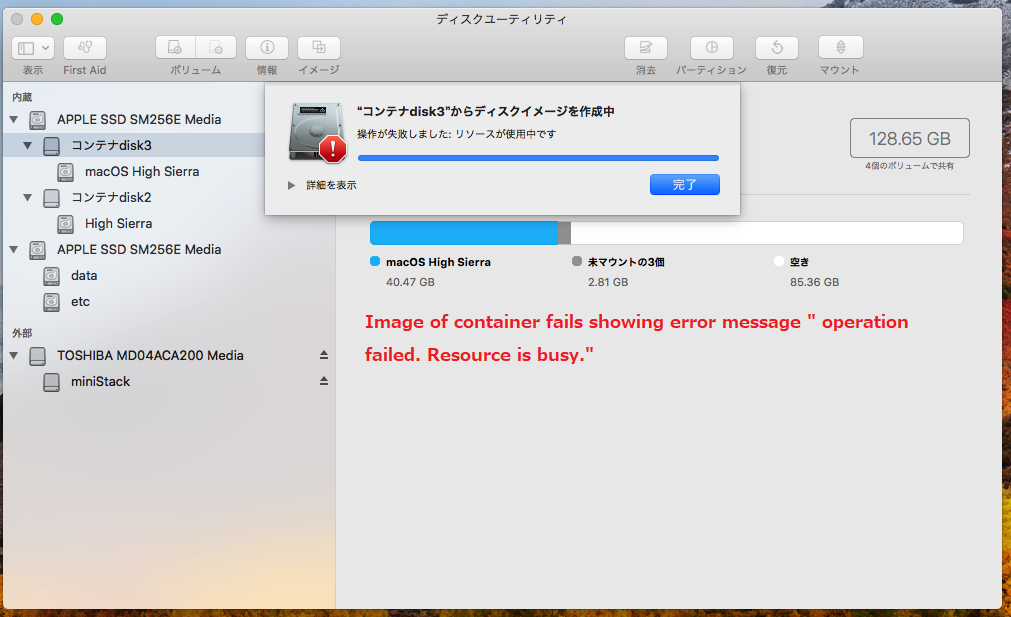The width and height of the screenshot is (1011, 617).
Task: Select macOS High Sierra volume icon
Action: click(65, 171)
